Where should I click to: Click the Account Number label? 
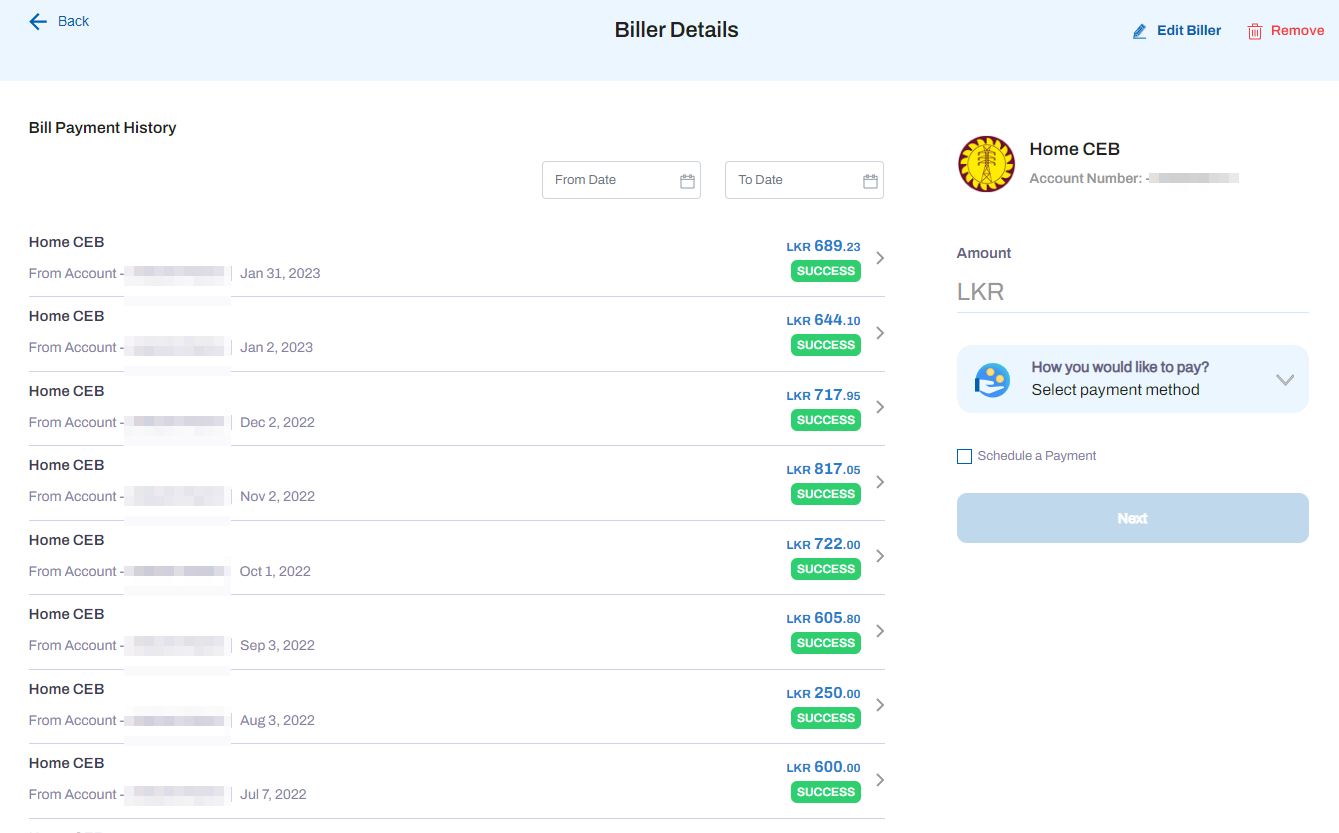point(1086,178)
